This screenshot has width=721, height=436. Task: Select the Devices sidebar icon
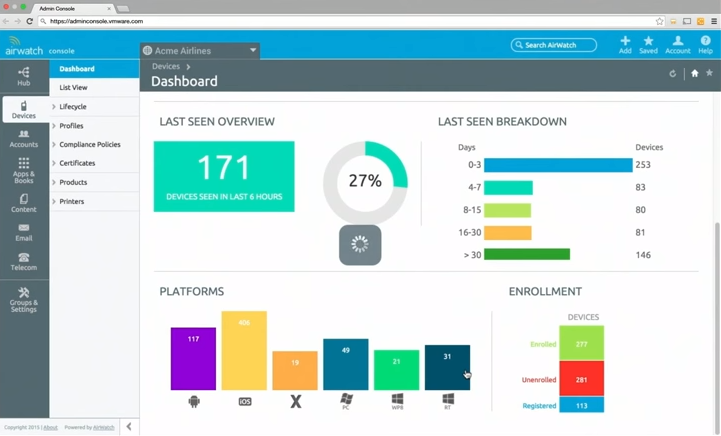click(23, 109)
